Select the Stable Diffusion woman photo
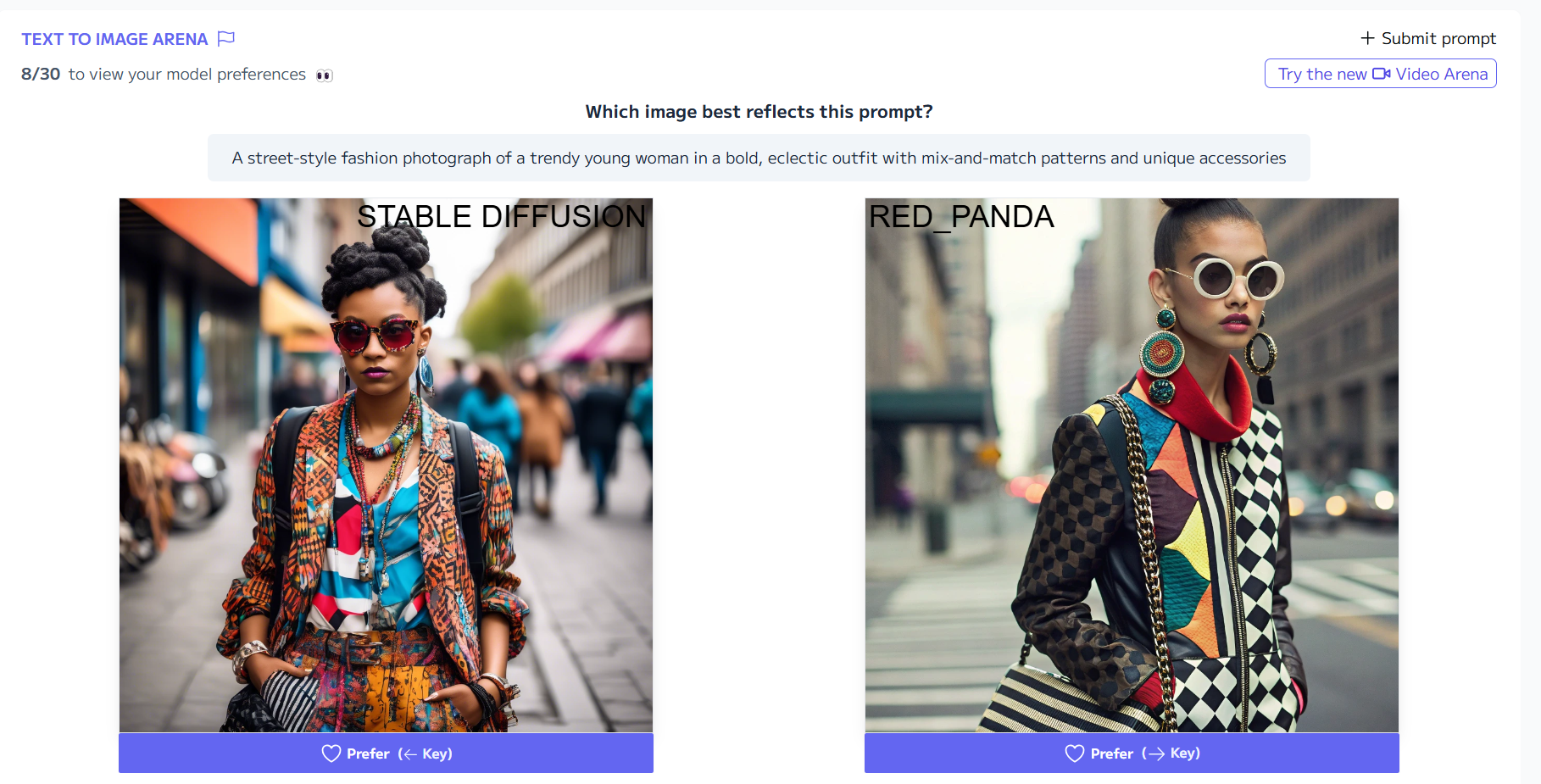 click(386, 465)
